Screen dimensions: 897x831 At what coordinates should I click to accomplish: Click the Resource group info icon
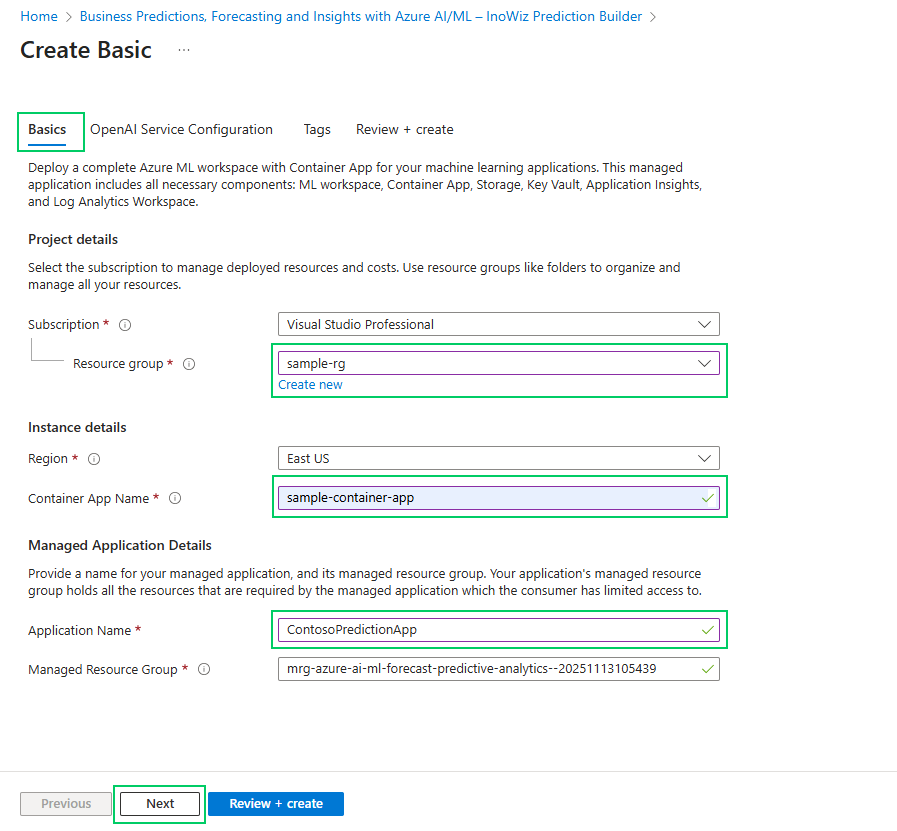(x=189, y=364)
